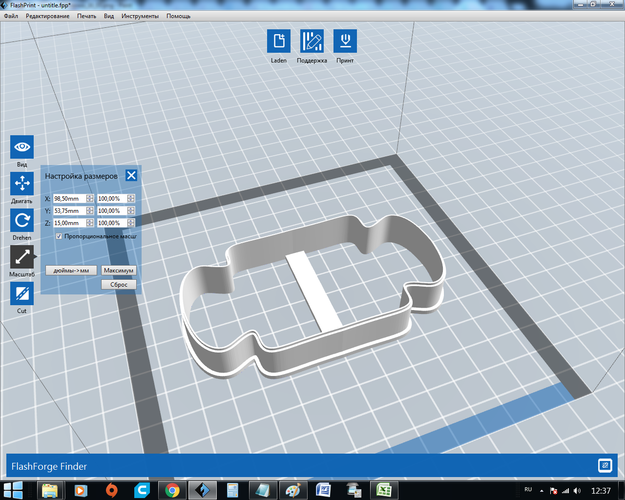This screenshot has height=500, width=625.
Task: Open the Поддержка supports tool
Action: click(312, 41)
